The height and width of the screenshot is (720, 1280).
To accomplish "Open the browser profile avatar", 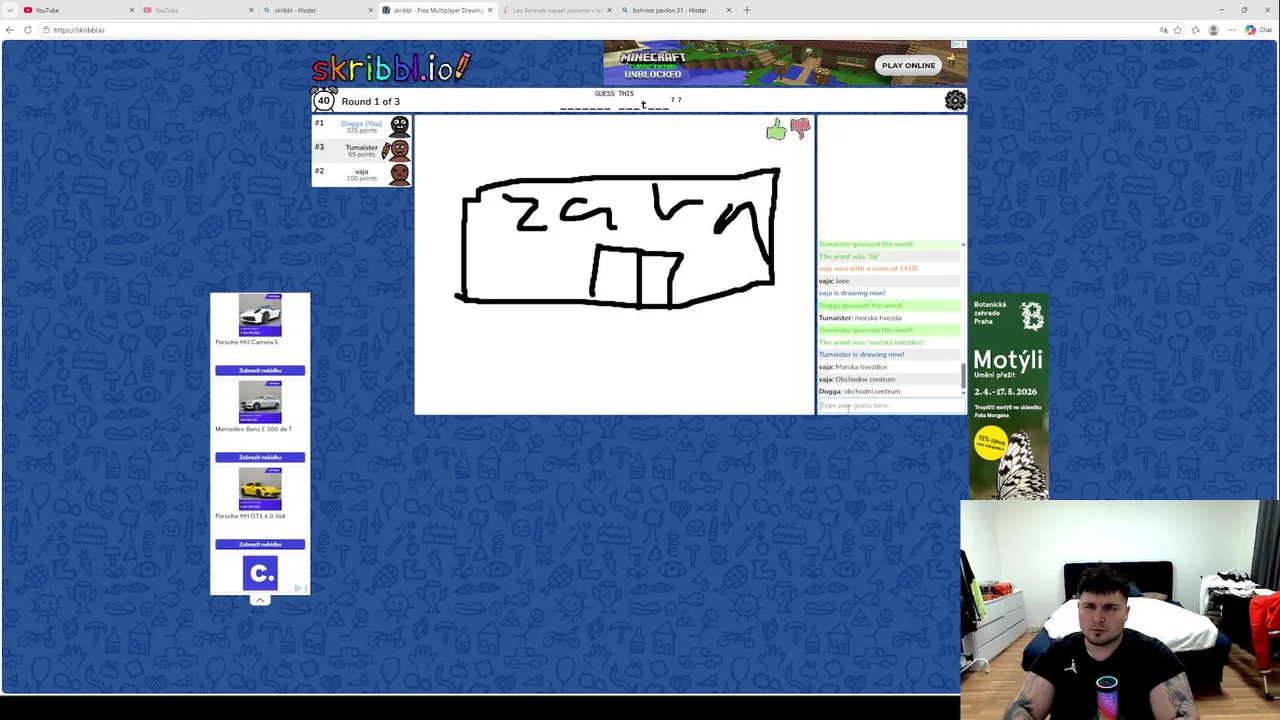I will tap(1214, 30).
